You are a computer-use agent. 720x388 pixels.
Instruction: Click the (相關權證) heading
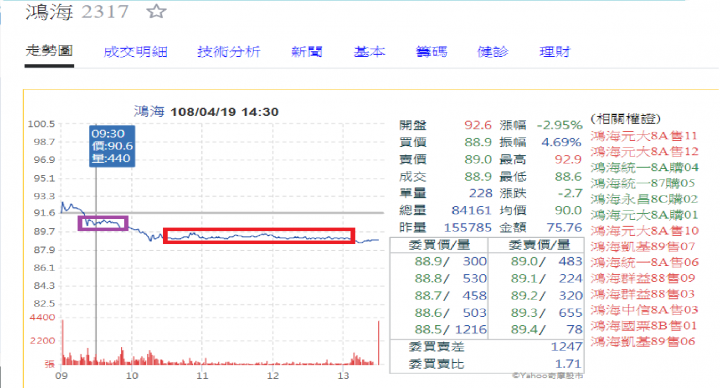(625, 119)
